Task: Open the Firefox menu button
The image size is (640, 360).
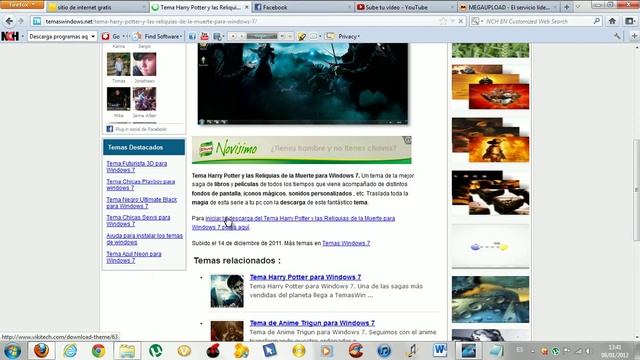Action: coord(21,4)
